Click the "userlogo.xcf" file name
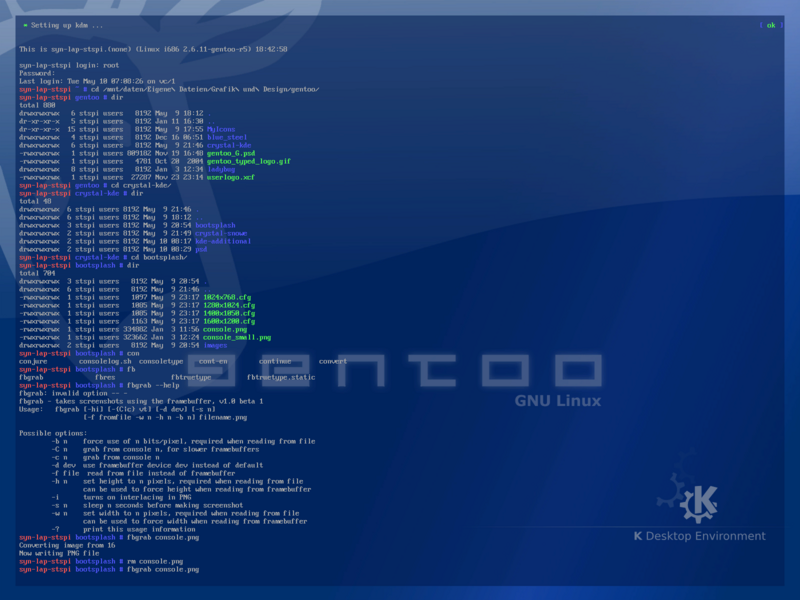Viewport: 800px width, 600px height. [231, 177]
